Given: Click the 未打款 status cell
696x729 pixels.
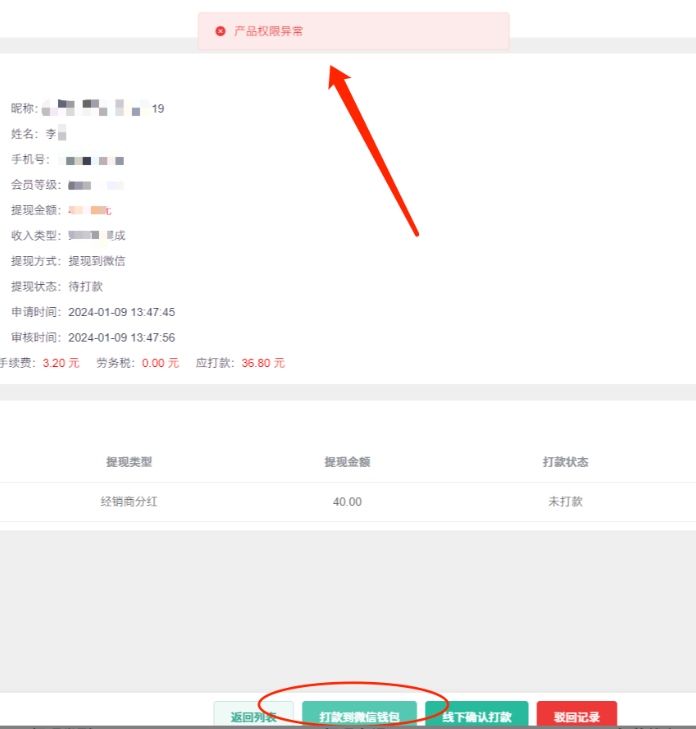Looking at the screenshot, I should (565, 502).
